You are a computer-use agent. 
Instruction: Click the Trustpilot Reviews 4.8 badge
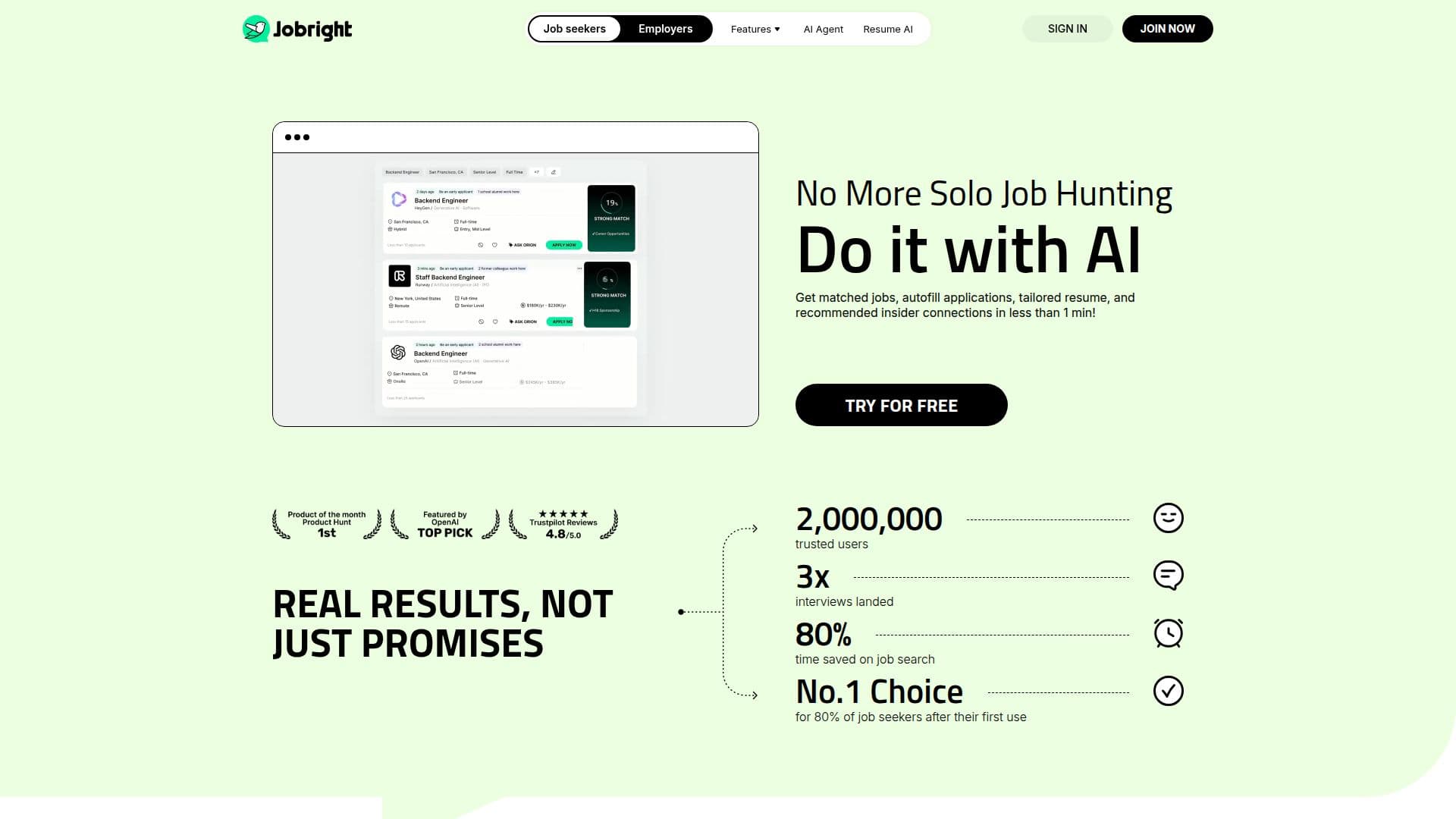click(563, 524)
